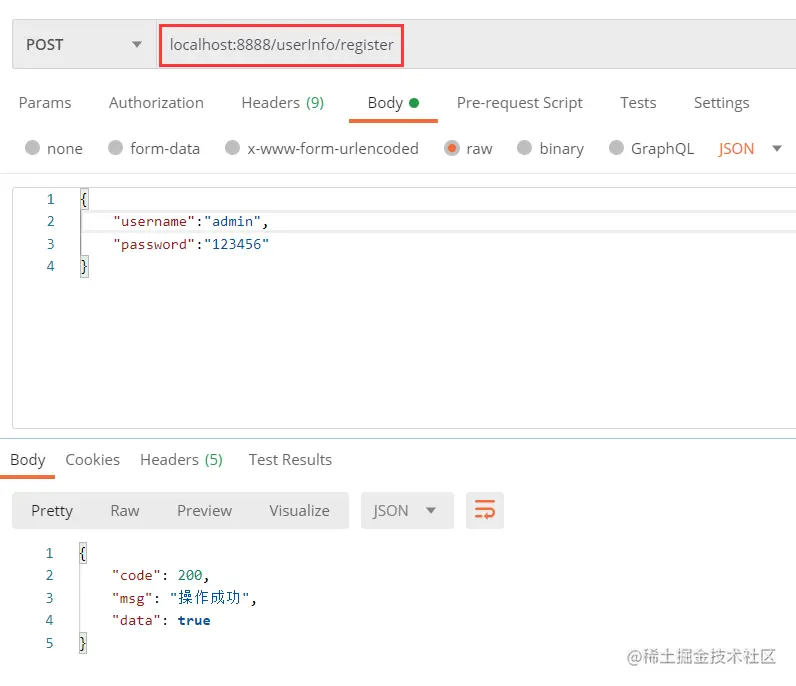Open request Headers (9) tab
The height and width of the screenshot is (686, 796).
pyautogui.click(x=283, y=103)
